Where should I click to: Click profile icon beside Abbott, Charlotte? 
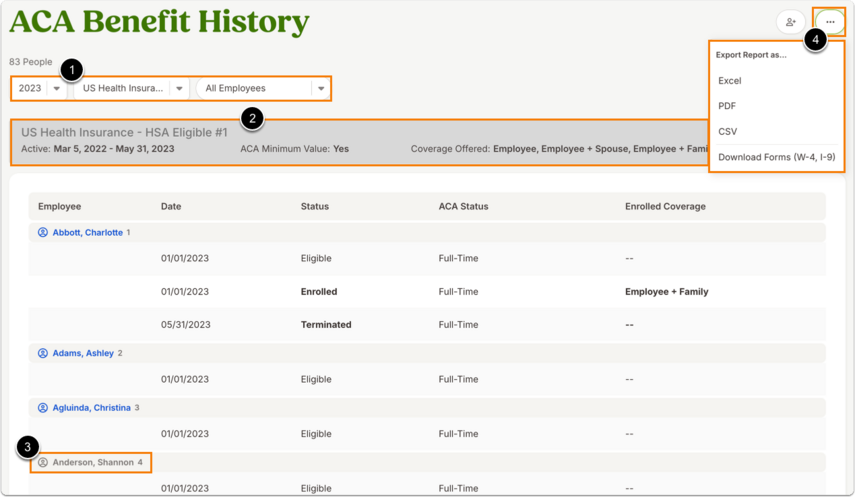coord(43,232)
